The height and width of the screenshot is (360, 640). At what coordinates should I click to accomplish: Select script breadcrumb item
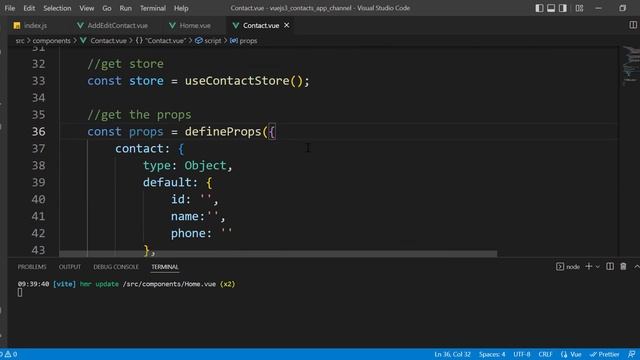point(208,41)
